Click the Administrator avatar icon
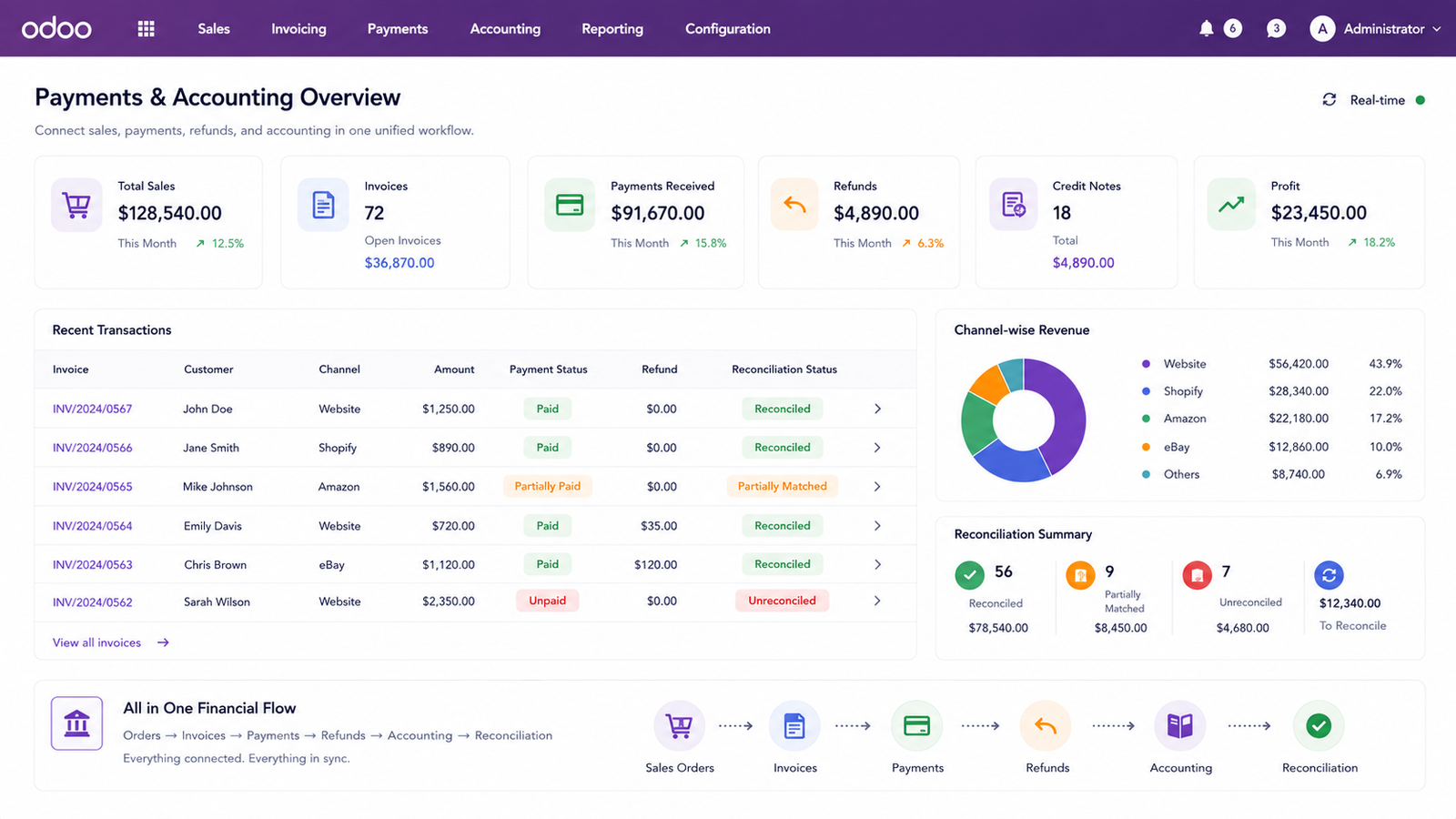The height and width of the screenshot is (819, 1456). 1322,29
